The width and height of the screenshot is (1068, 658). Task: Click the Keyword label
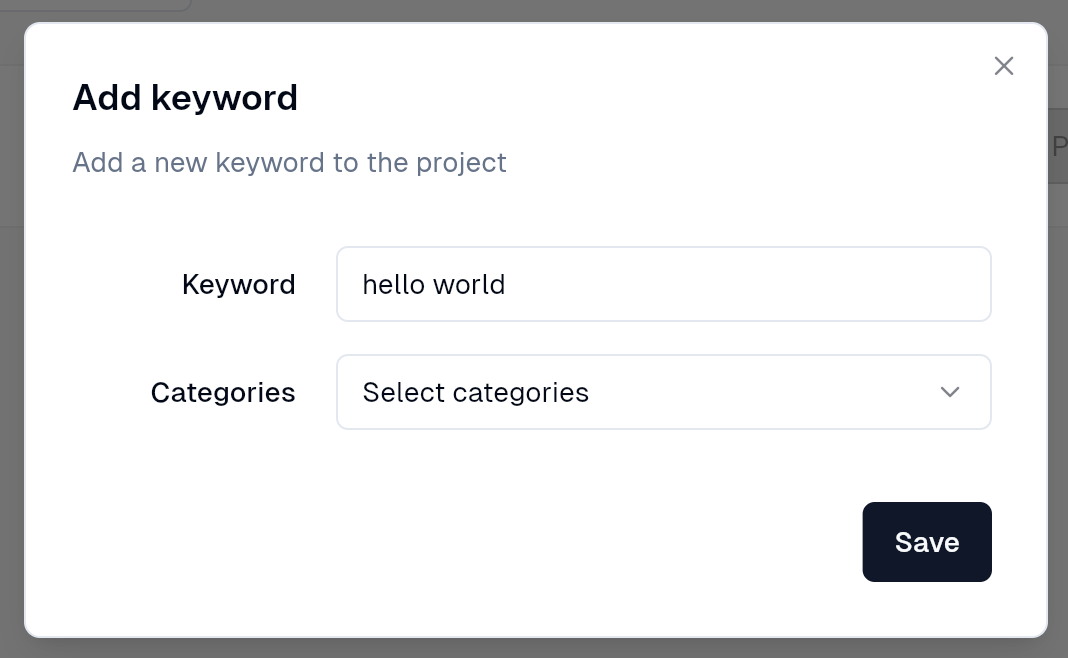(x=238, y=284)
